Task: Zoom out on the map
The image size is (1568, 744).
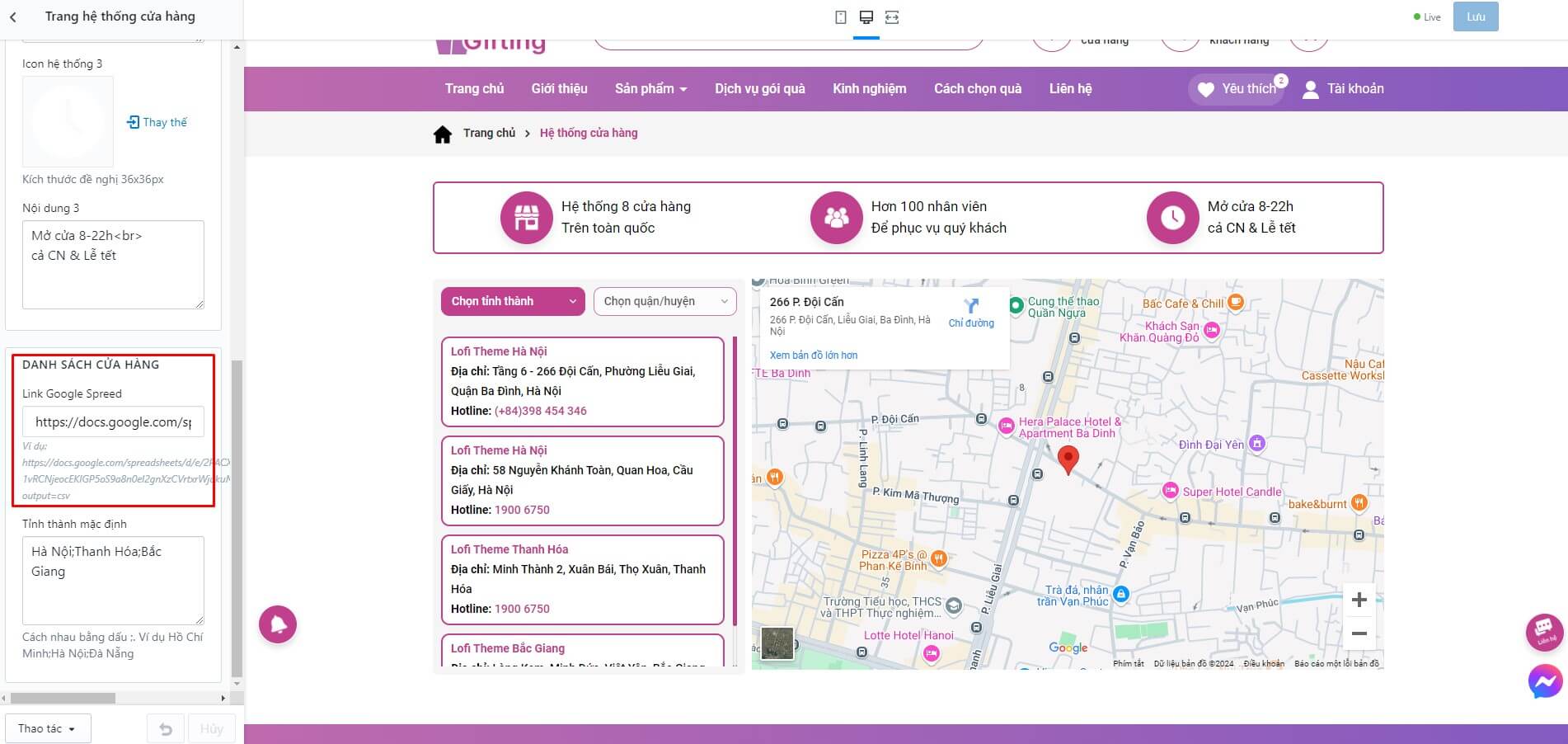Action: pyautogui.click(x=1359, y=633)
